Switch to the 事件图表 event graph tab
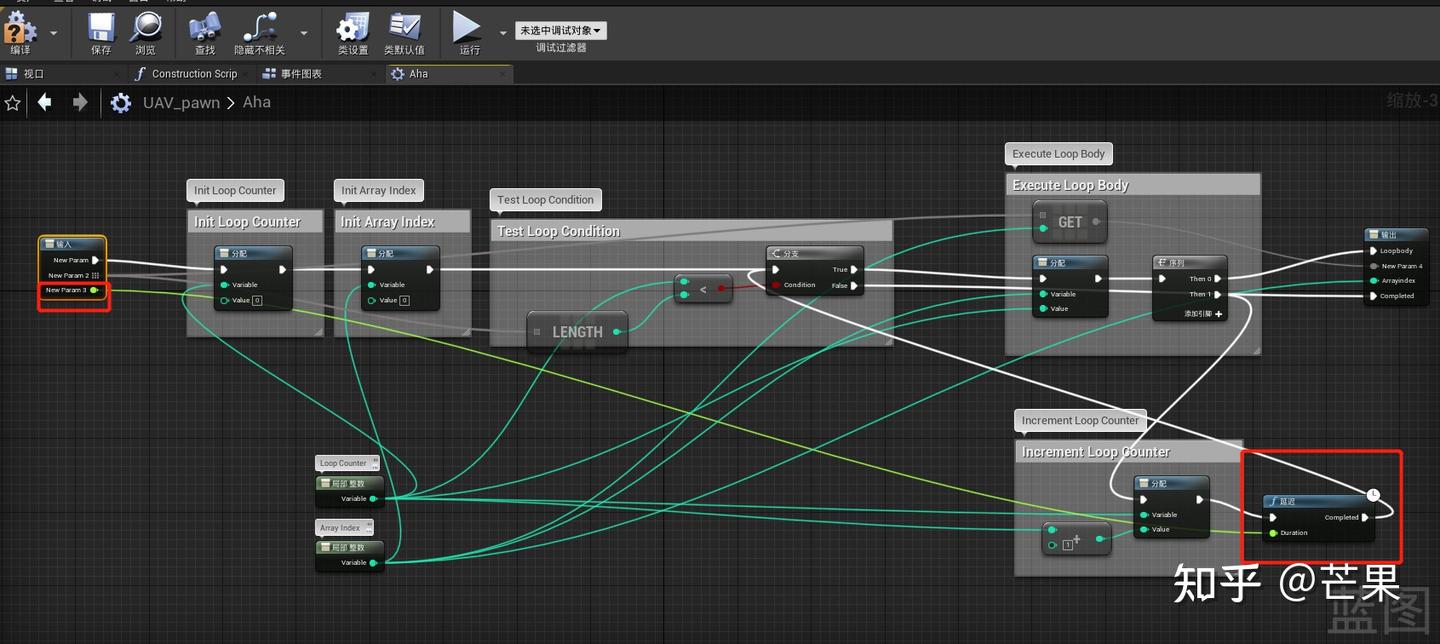The height and width of the screenshot is (644, 1440). pyautogui.click(x=301, y=74)
